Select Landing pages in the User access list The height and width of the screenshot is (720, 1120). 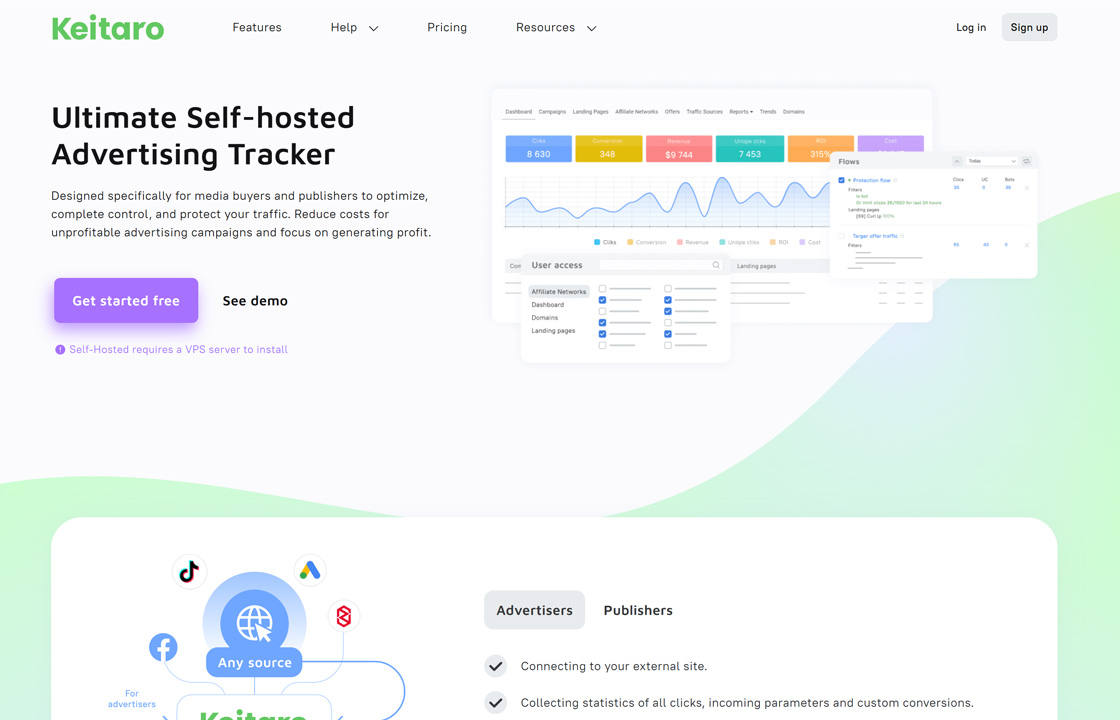[x=553, y=331]
